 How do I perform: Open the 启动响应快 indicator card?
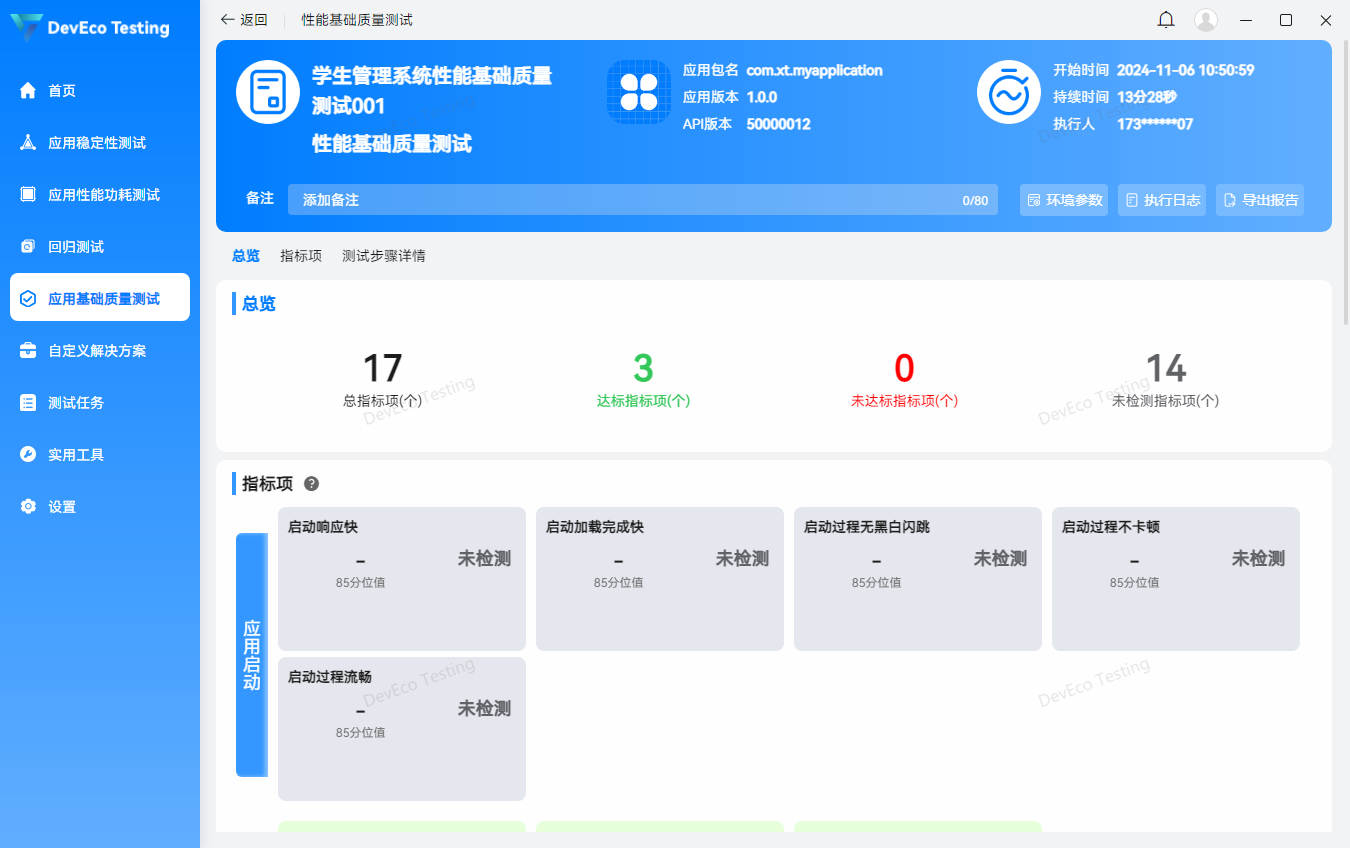point(402,579)
